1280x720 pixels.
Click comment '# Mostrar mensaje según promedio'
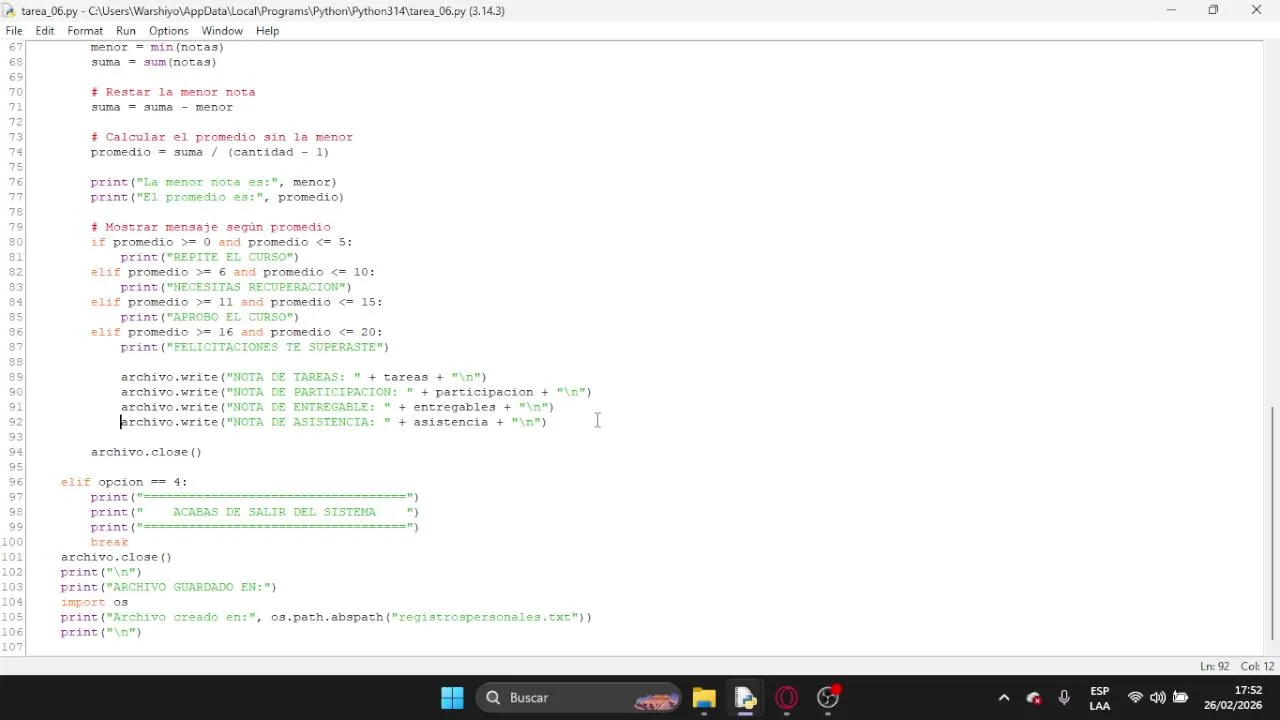[x=210, y=227]
